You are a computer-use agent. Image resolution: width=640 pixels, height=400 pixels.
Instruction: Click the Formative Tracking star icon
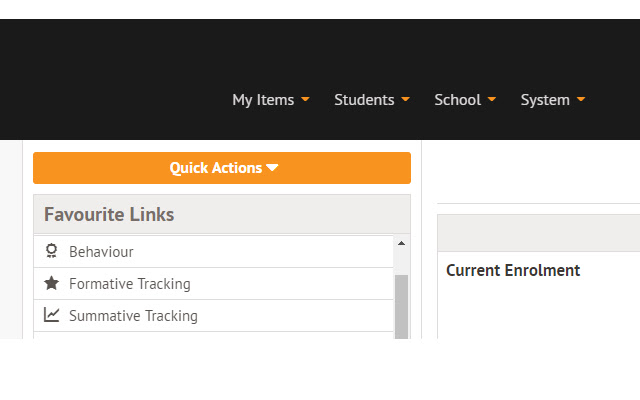point(51,283)
